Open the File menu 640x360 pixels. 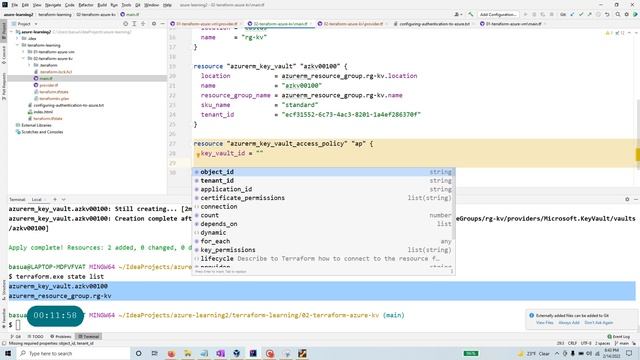pyautogui.click(x=15, y=5)
